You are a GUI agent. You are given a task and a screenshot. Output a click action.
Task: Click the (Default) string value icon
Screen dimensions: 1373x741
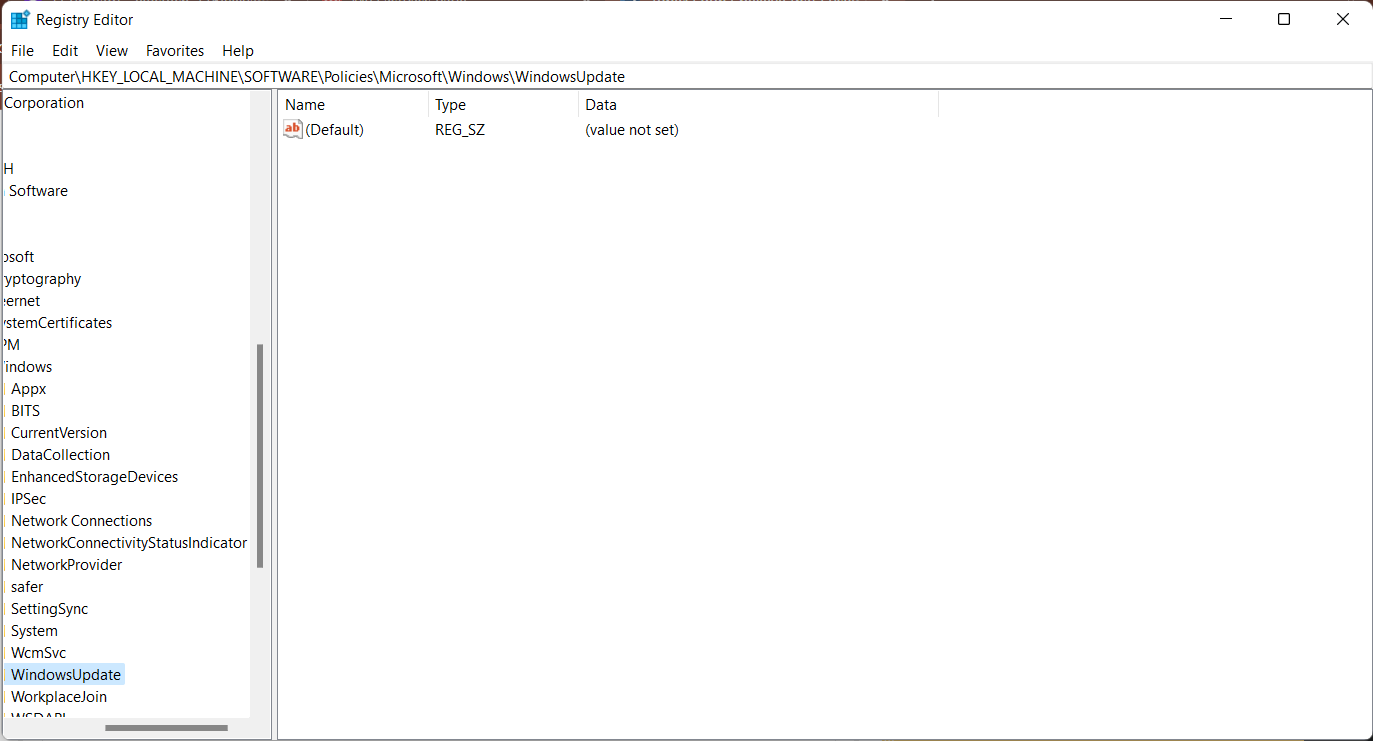pyautogui.click(x=293, y=129)
